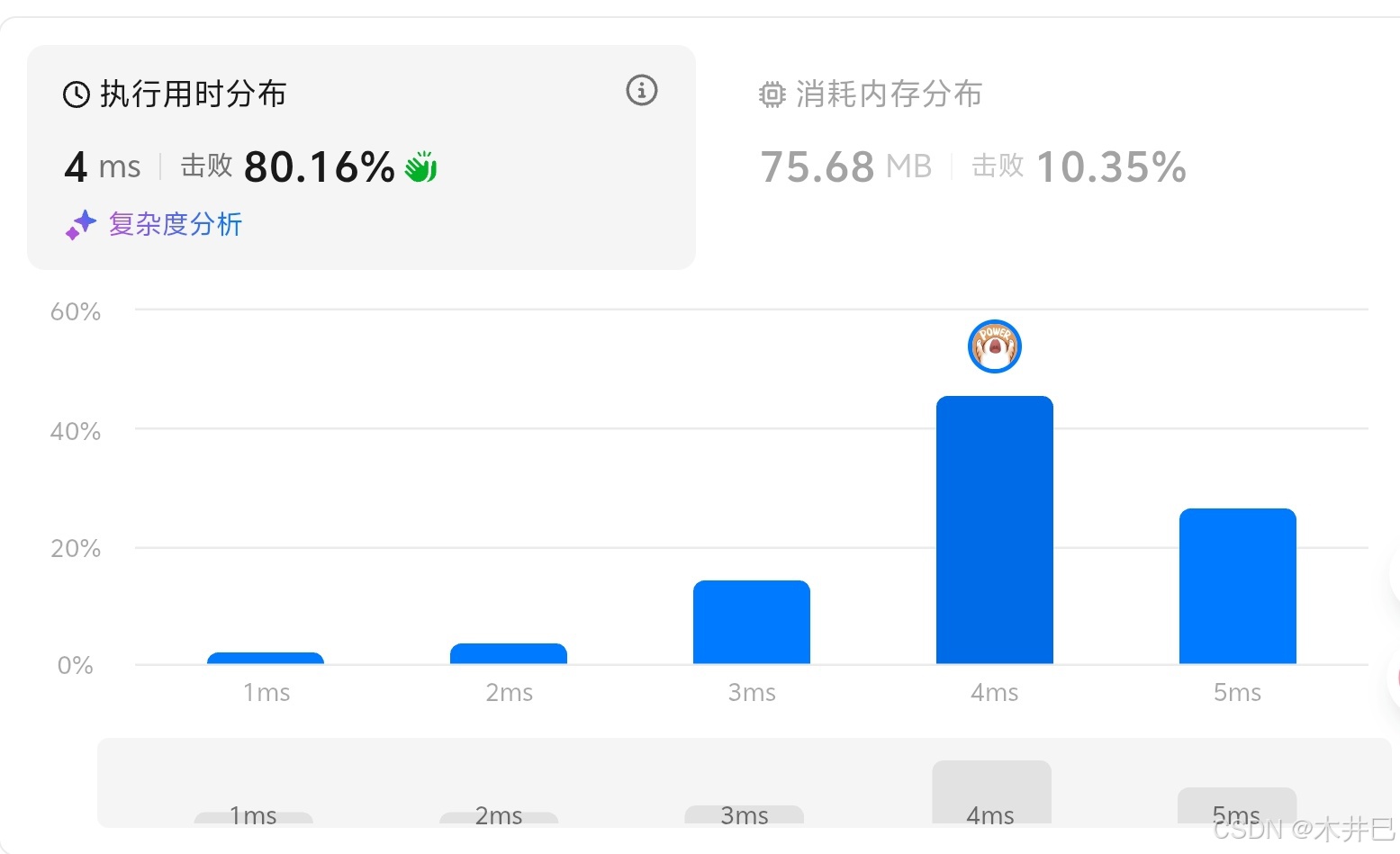
Task: Select the highlighted 4ms bar
Action: click(x=995, y=530)
